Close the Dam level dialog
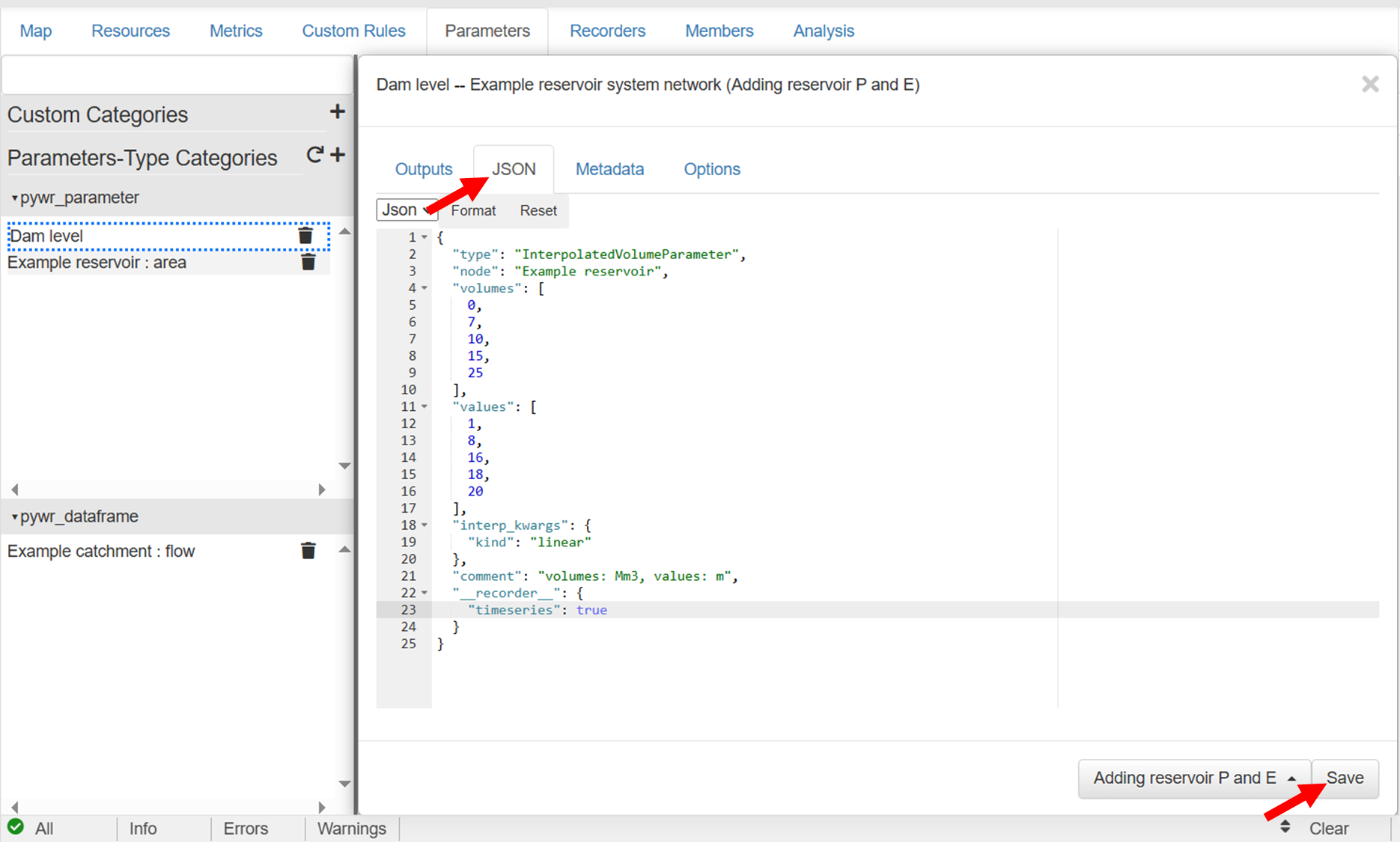Viewport: 1400px width, 842px height. tap(1369, 85)
